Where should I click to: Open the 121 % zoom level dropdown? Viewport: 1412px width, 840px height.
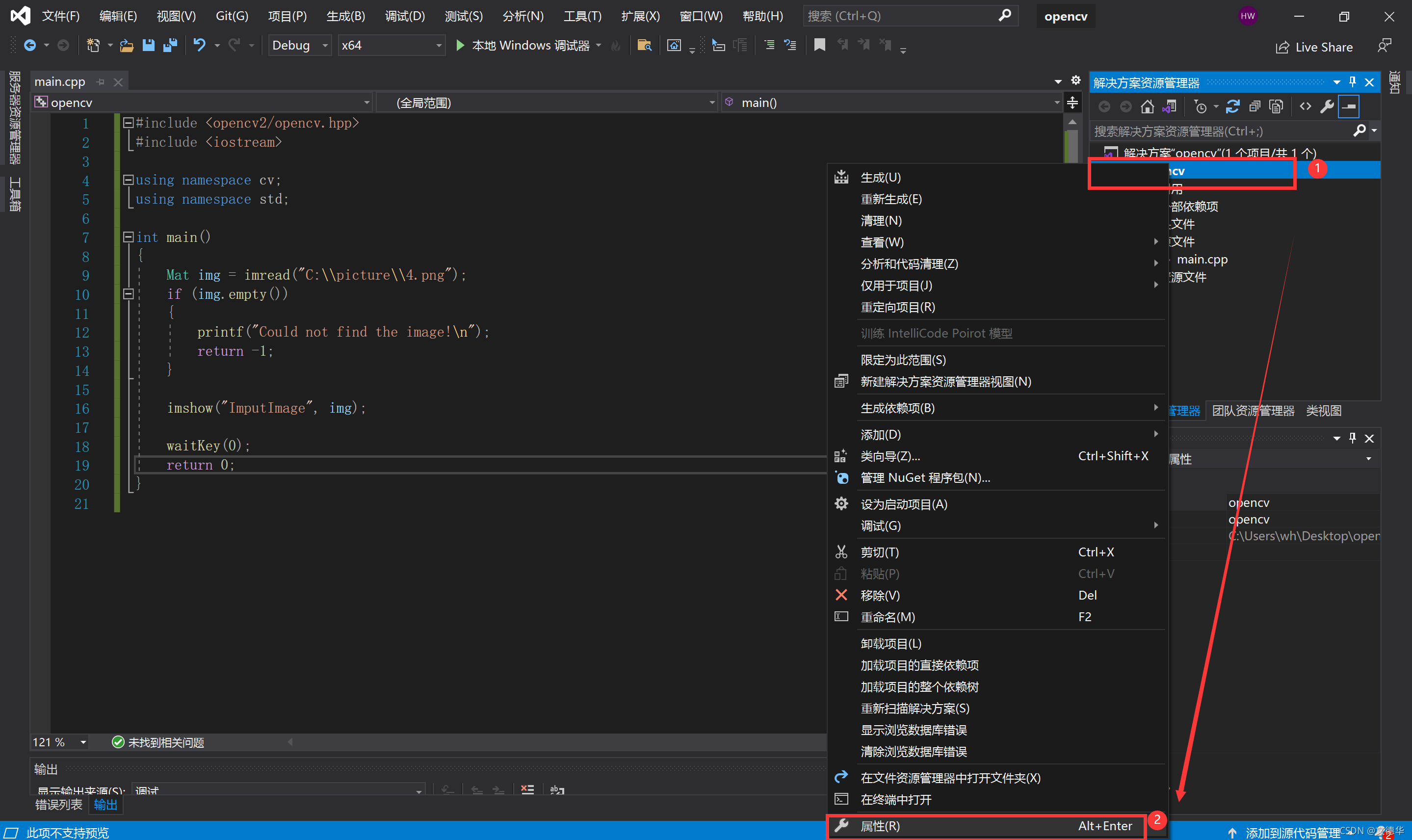(x=83, y=742)
